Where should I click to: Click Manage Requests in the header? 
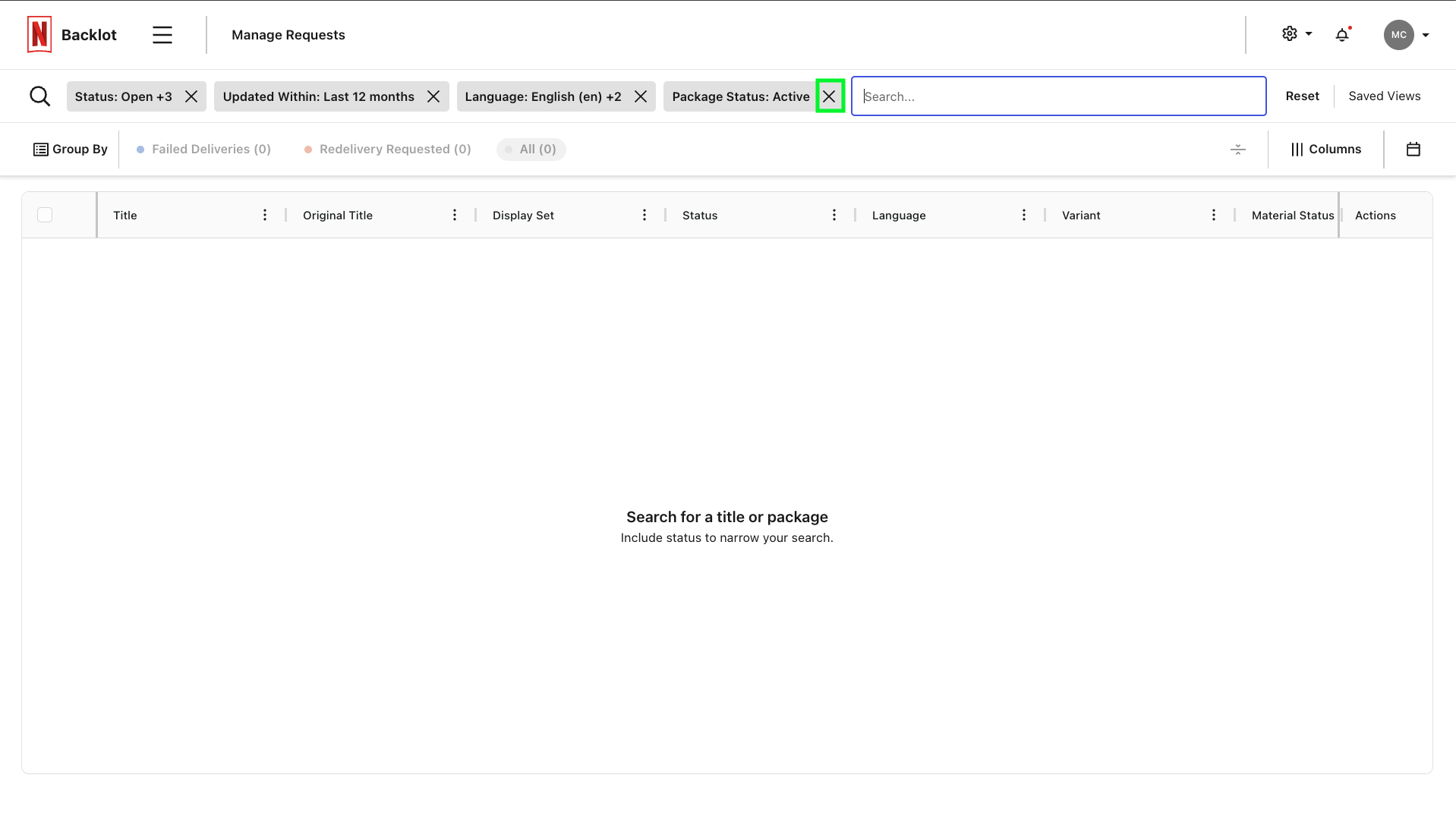pyautogui.click(x=288, y=35)
